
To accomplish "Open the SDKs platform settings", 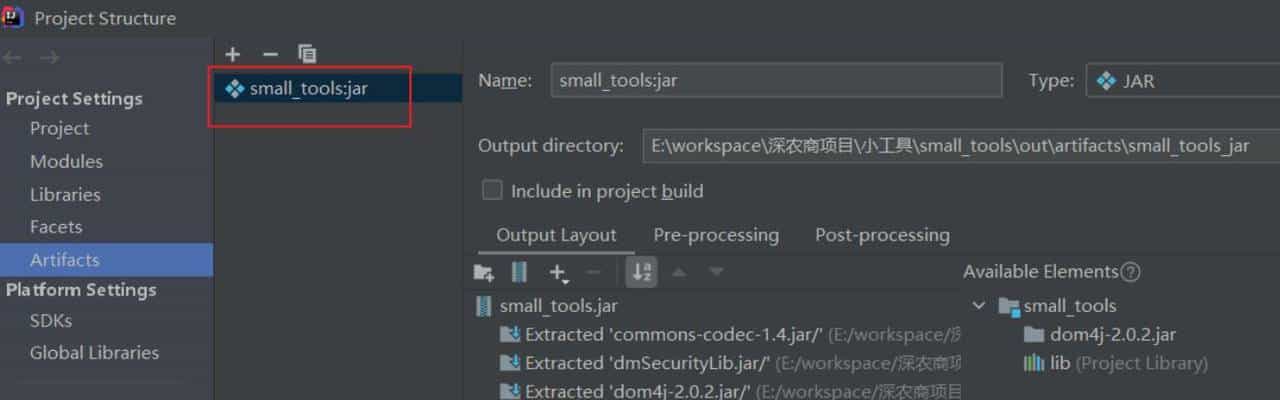I will pyautogui.click(x=51, y=321).
